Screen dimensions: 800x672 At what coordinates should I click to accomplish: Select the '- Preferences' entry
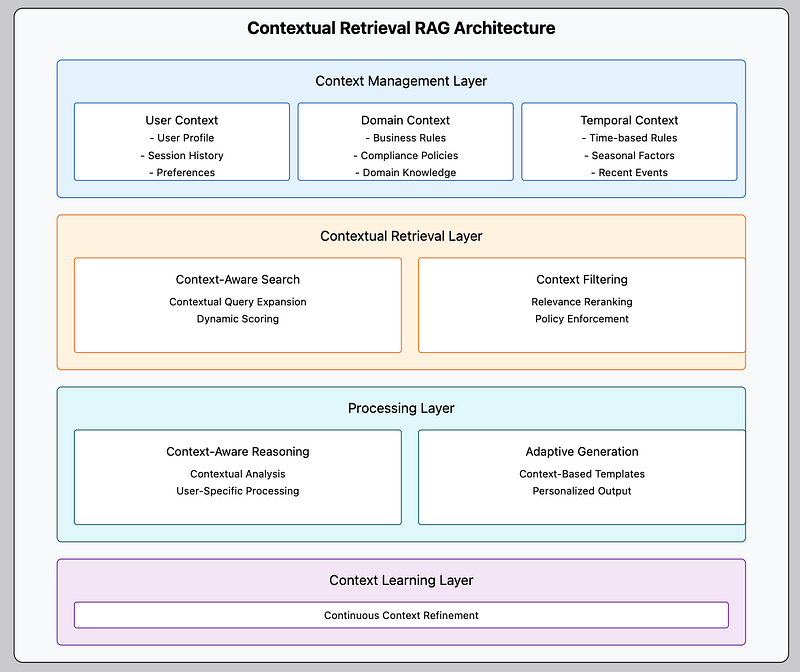point(182,172)
